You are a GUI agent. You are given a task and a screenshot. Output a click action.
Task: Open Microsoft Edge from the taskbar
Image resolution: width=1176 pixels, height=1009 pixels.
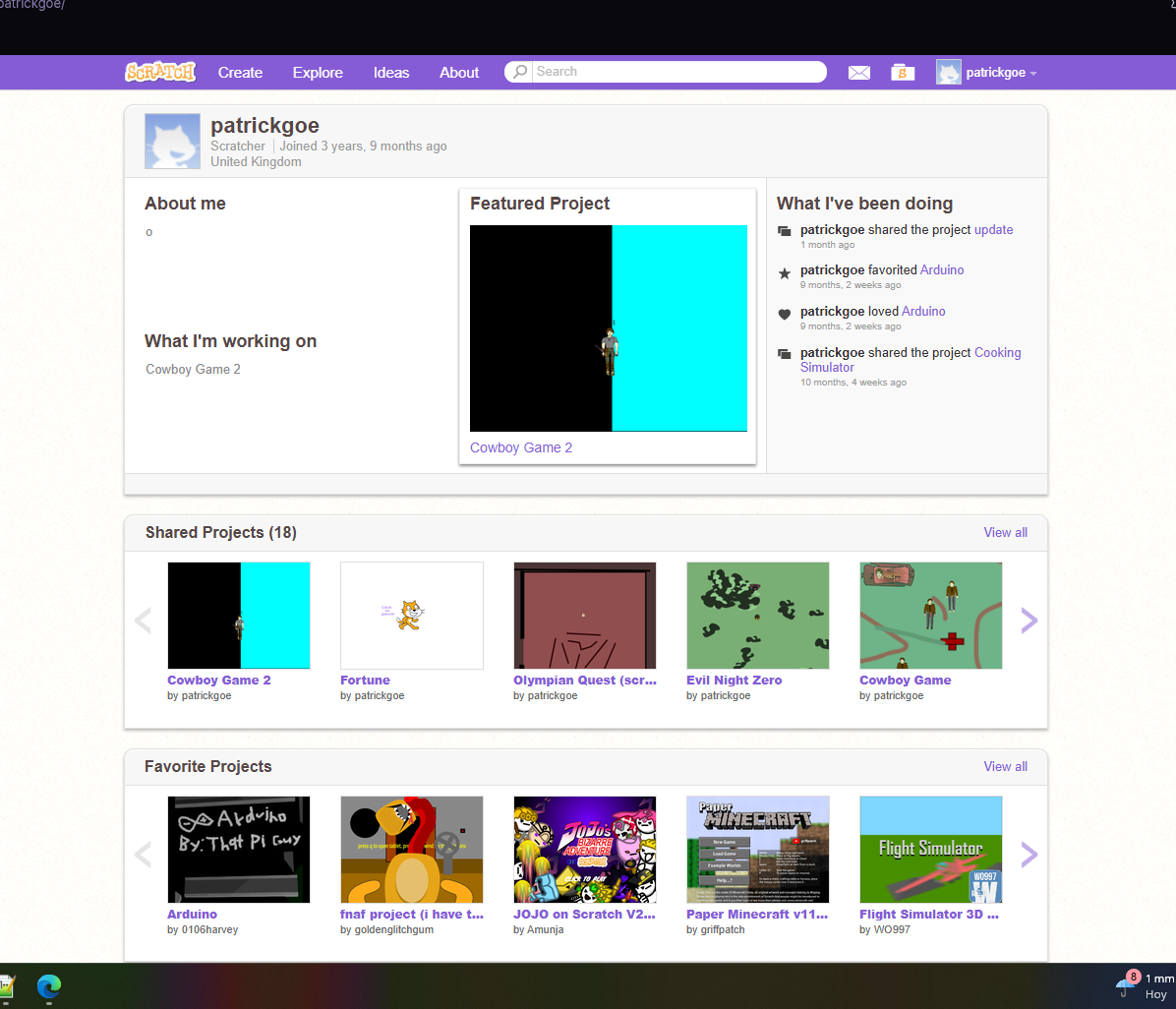pos(49,985)
